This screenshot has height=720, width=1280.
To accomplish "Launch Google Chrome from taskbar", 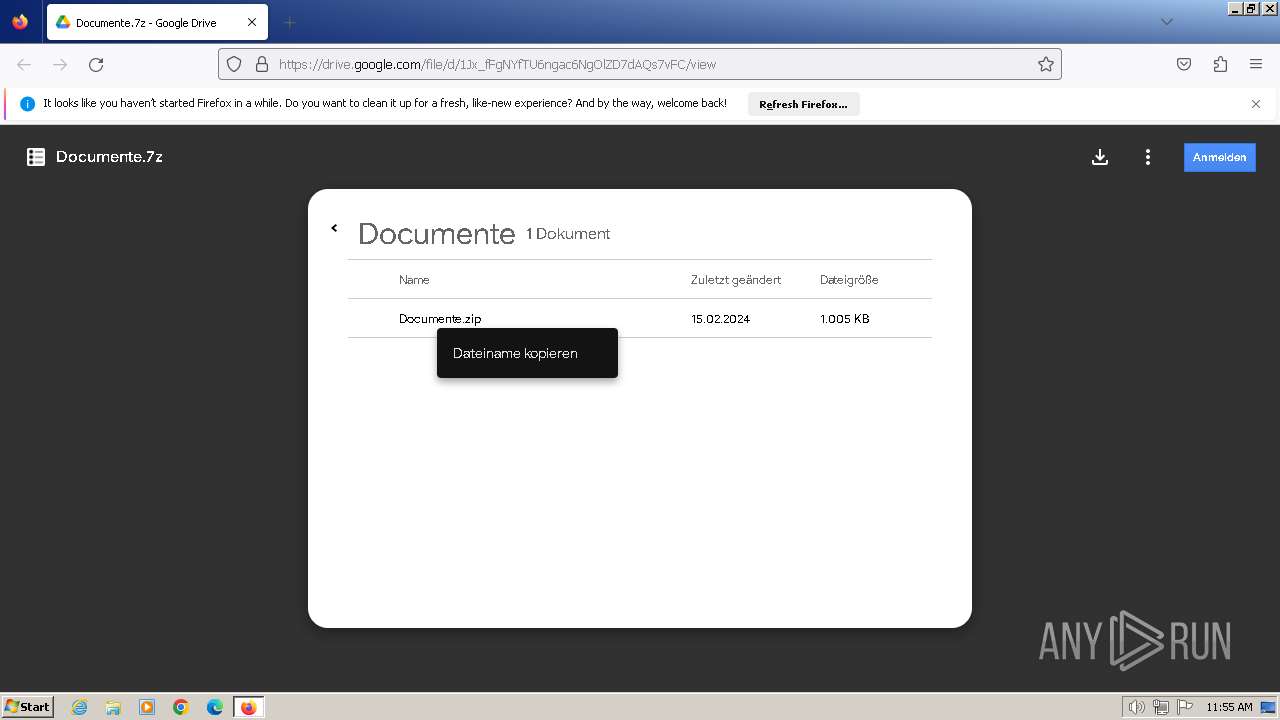I will point(181,707).
